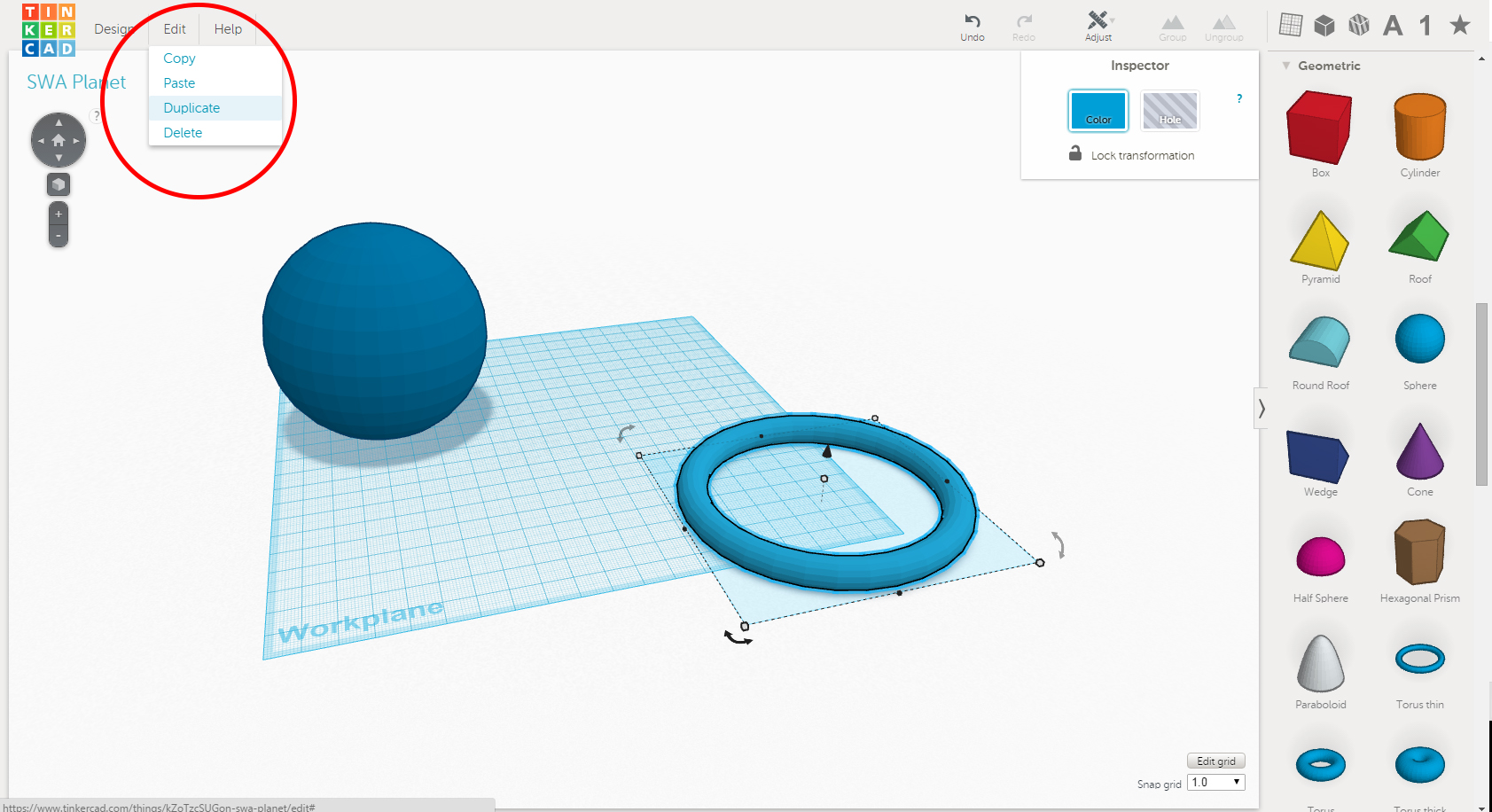The width and height of the screenshot is (1492, 812).
Task: Click the Undo button
Action: (973, 27)
